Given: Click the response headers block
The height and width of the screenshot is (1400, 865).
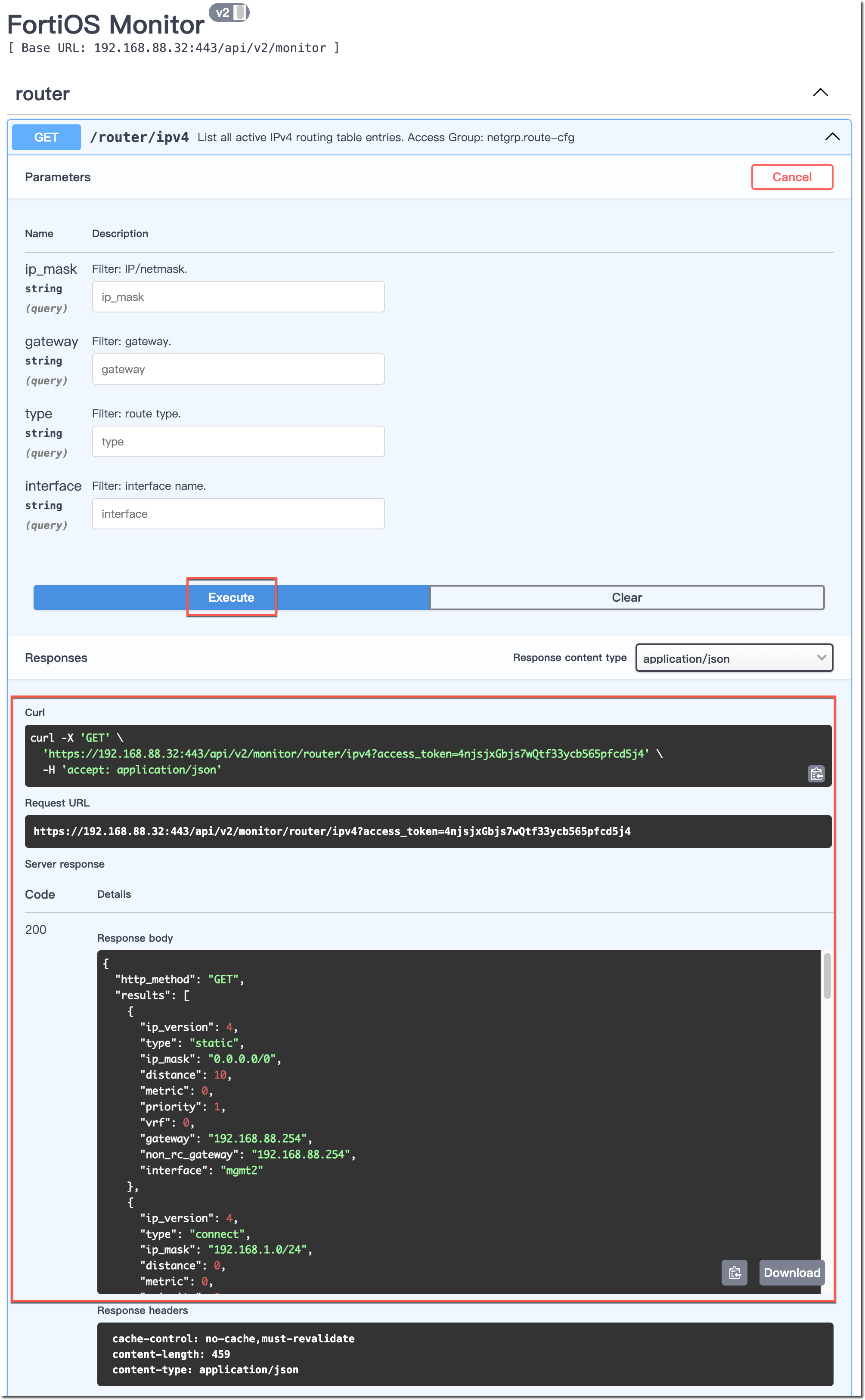Looking at the screenshot, I should point(465,1354).
